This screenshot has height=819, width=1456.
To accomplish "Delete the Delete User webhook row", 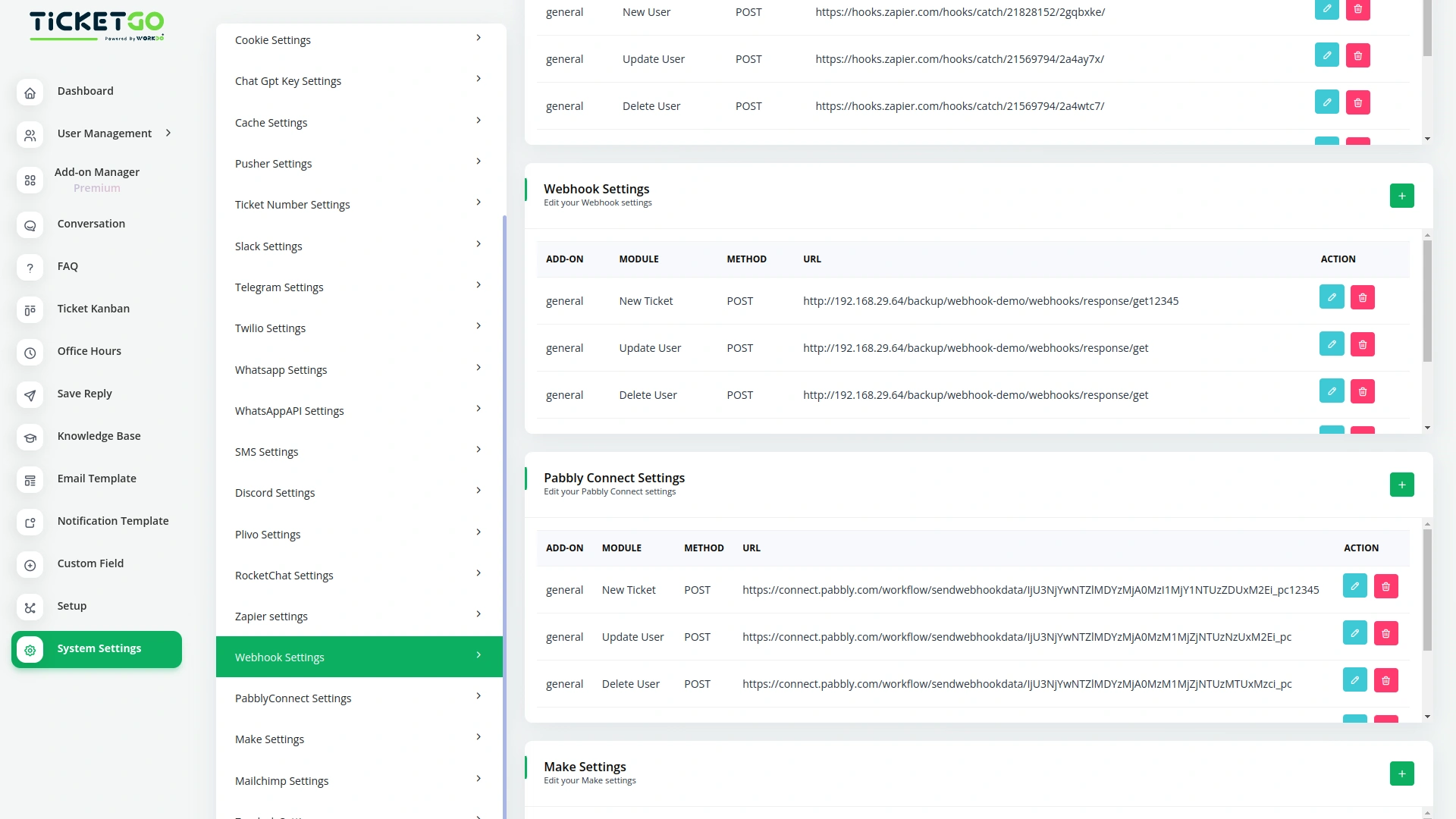I will (x=1363, y=391).
